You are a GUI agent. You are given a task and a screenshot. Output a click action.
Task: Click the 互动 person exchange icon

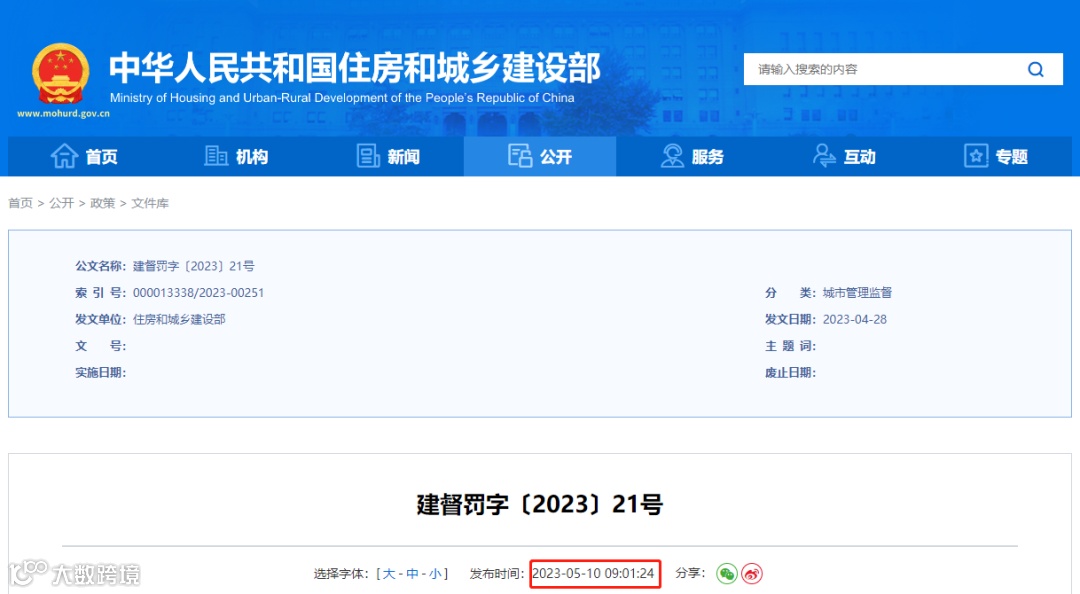(x=824, y=156)
